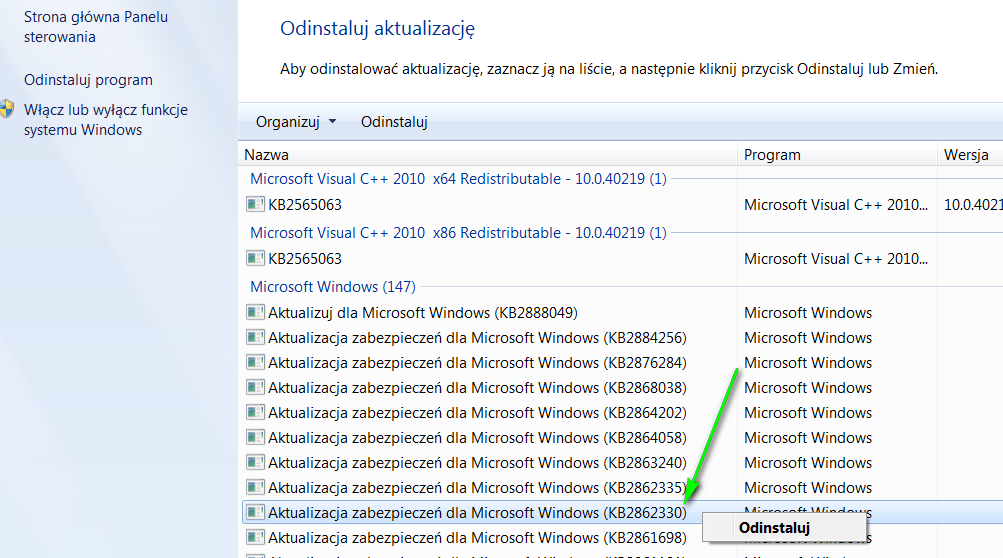Open the Odinstaluj program link
This screenshot has width=1003, height=558.
(88, 80)
